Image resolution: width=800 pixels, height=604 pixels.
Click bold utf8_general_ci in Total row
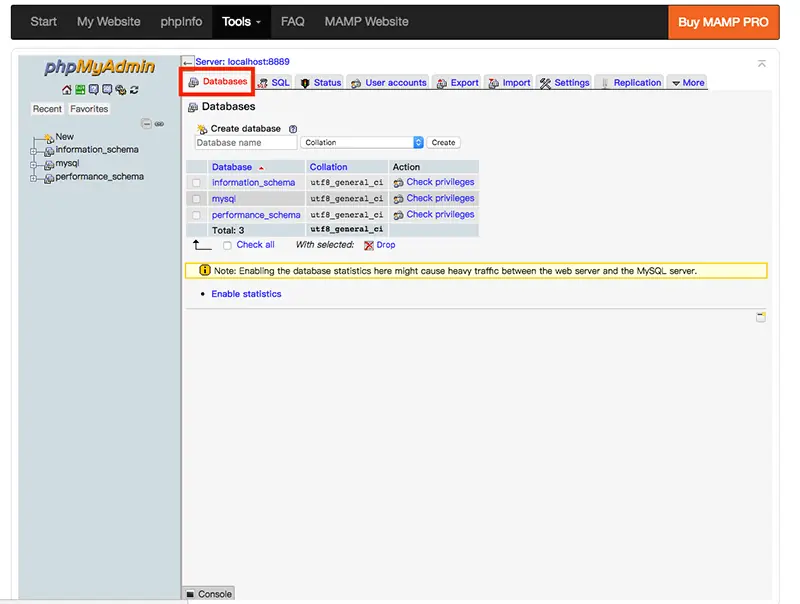coord(346,230)
